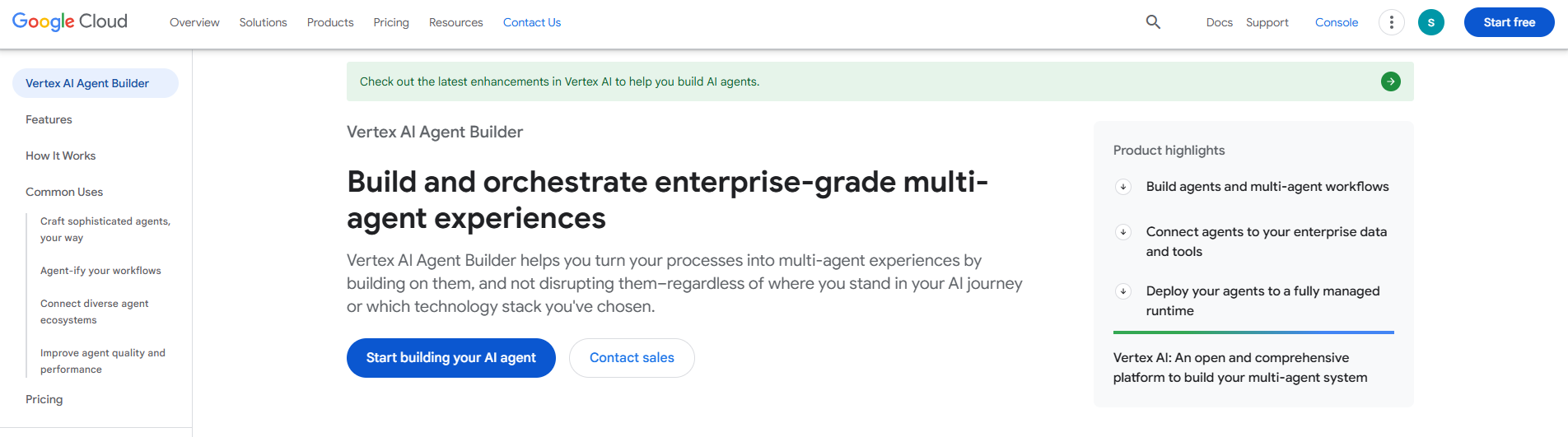Click Vertex AI open platform link
This screenshot has height=437, width=1568.
[x=1240, y=368]
